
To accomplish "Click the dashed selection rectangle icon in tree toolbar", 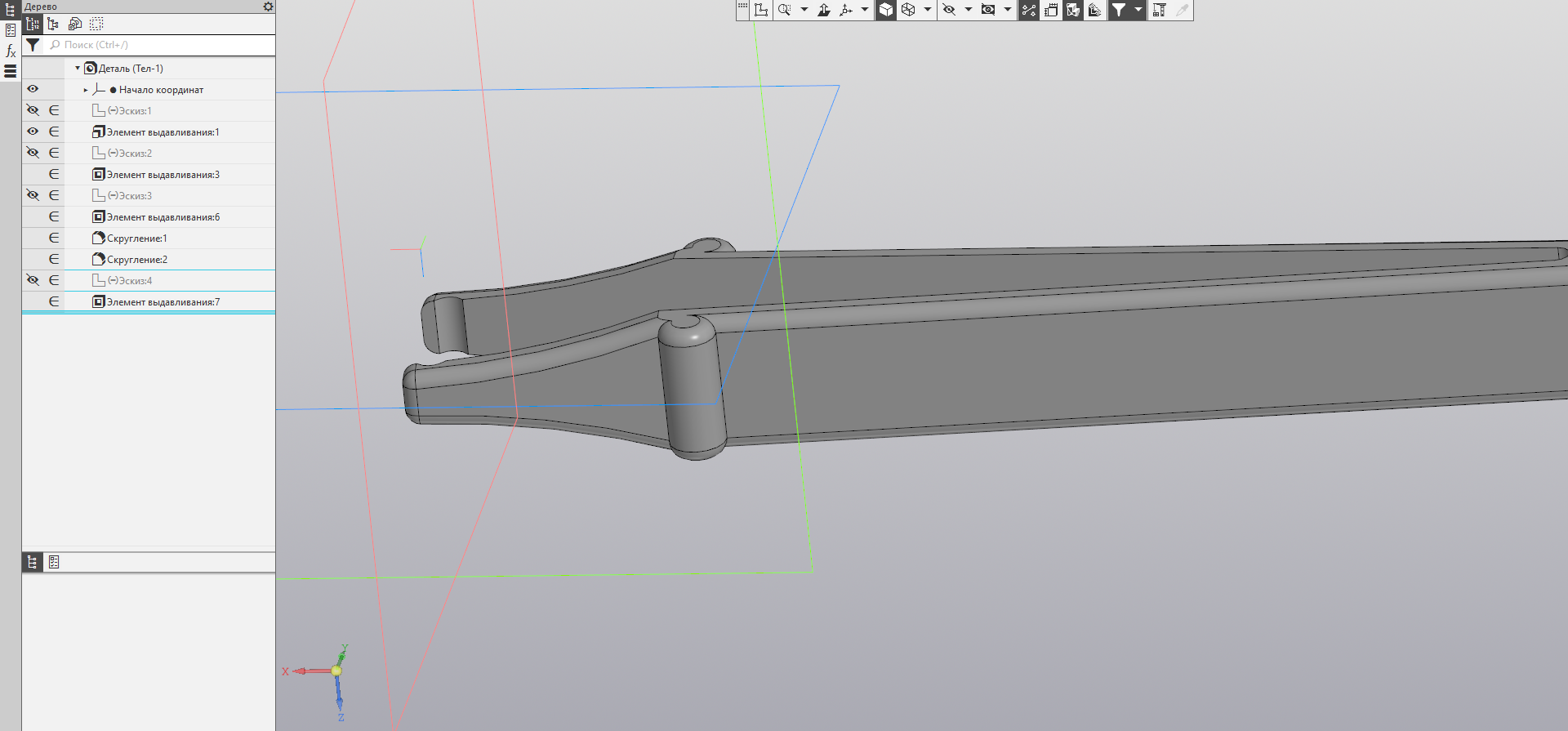I will 96,25.
